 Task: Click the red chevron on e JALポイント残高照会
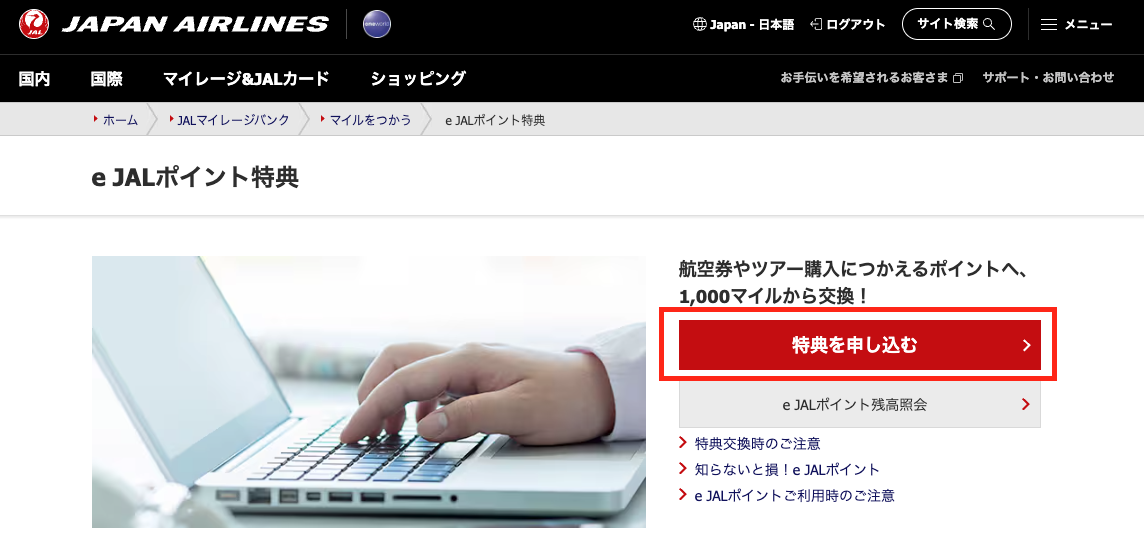click(x=1026, y=404)
